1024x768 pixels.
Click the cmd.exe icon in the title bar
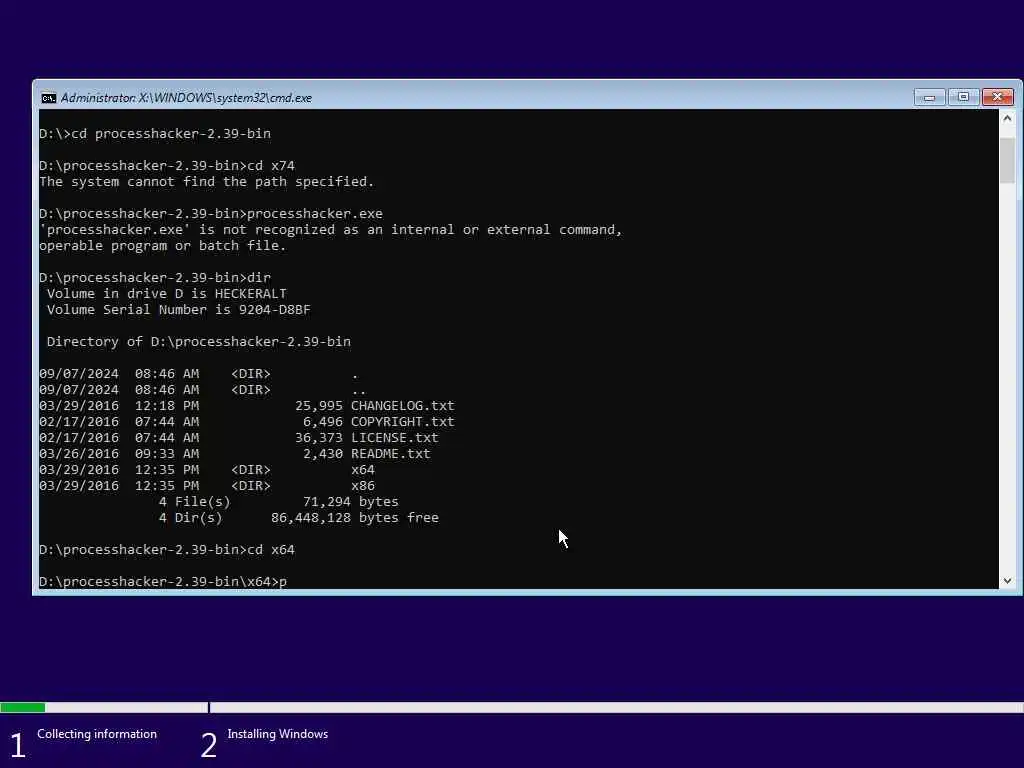pos(49,98)
